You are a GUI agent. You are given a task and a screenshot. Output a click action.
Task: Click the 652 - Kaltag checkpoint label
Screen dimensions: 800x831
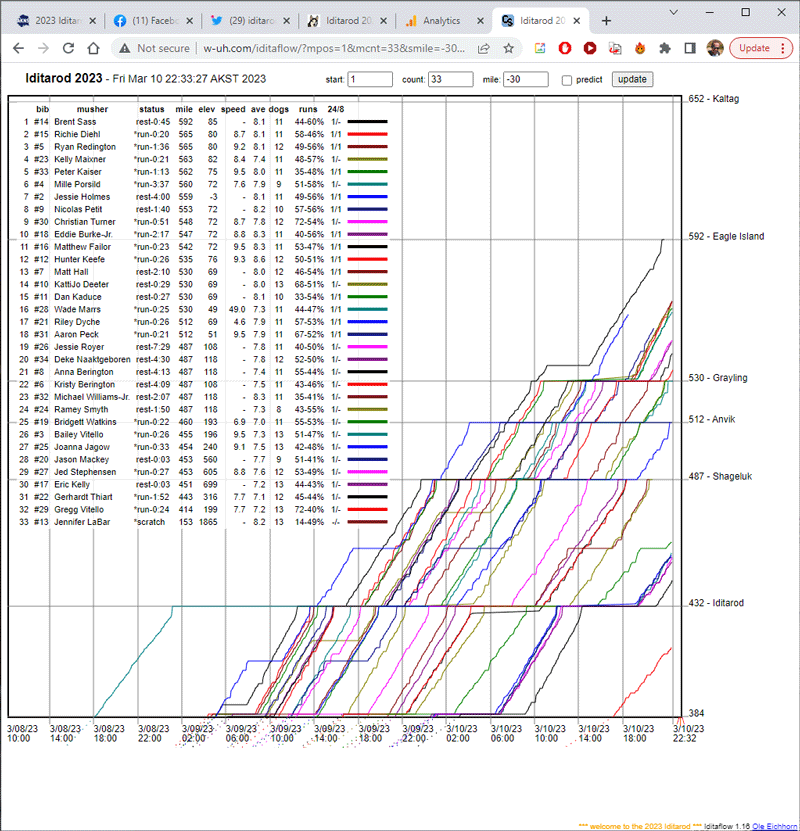[x=714, y=99]
